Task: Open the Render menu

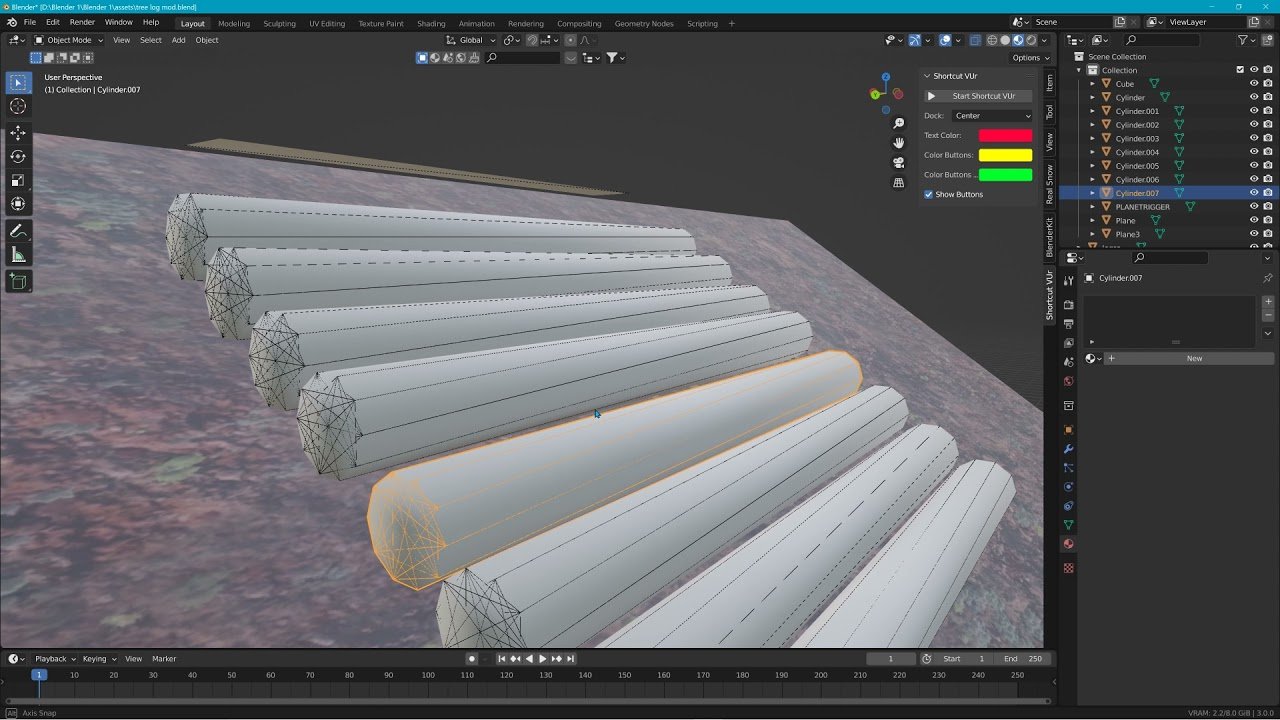Action: [x=82, y=22]
